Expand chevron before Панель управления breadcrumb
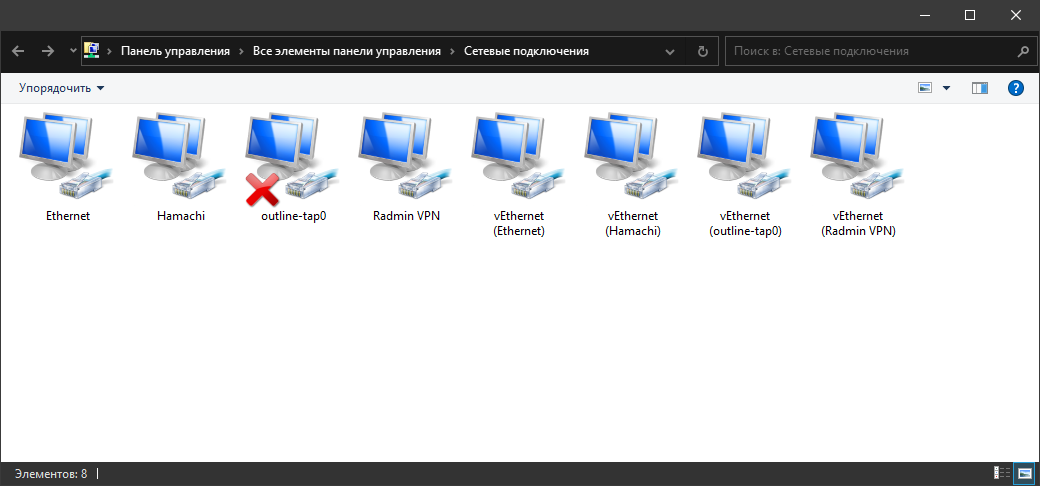This screenshot has height=486, width=1040. point(109,51)
